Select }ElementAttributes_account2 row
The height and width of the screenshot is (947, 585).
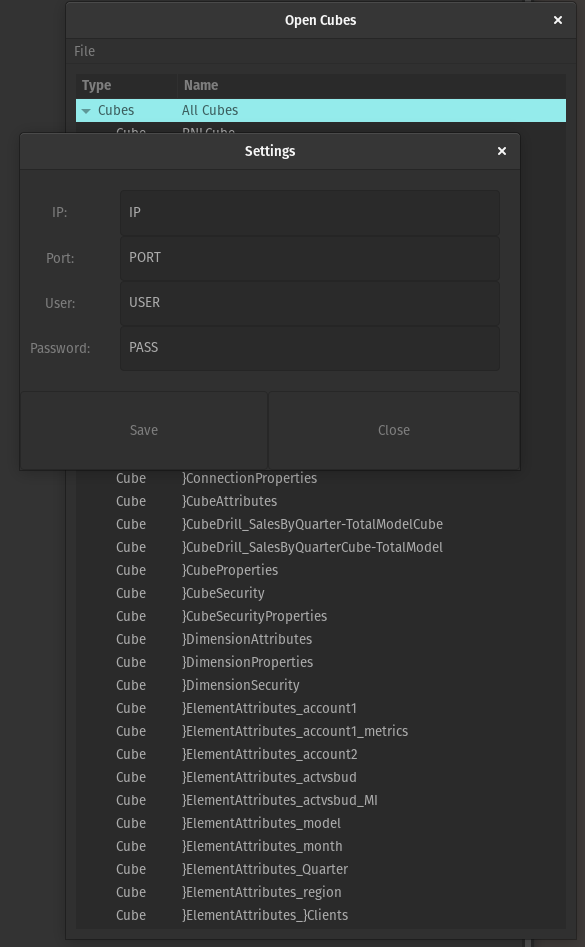(321, 754)
